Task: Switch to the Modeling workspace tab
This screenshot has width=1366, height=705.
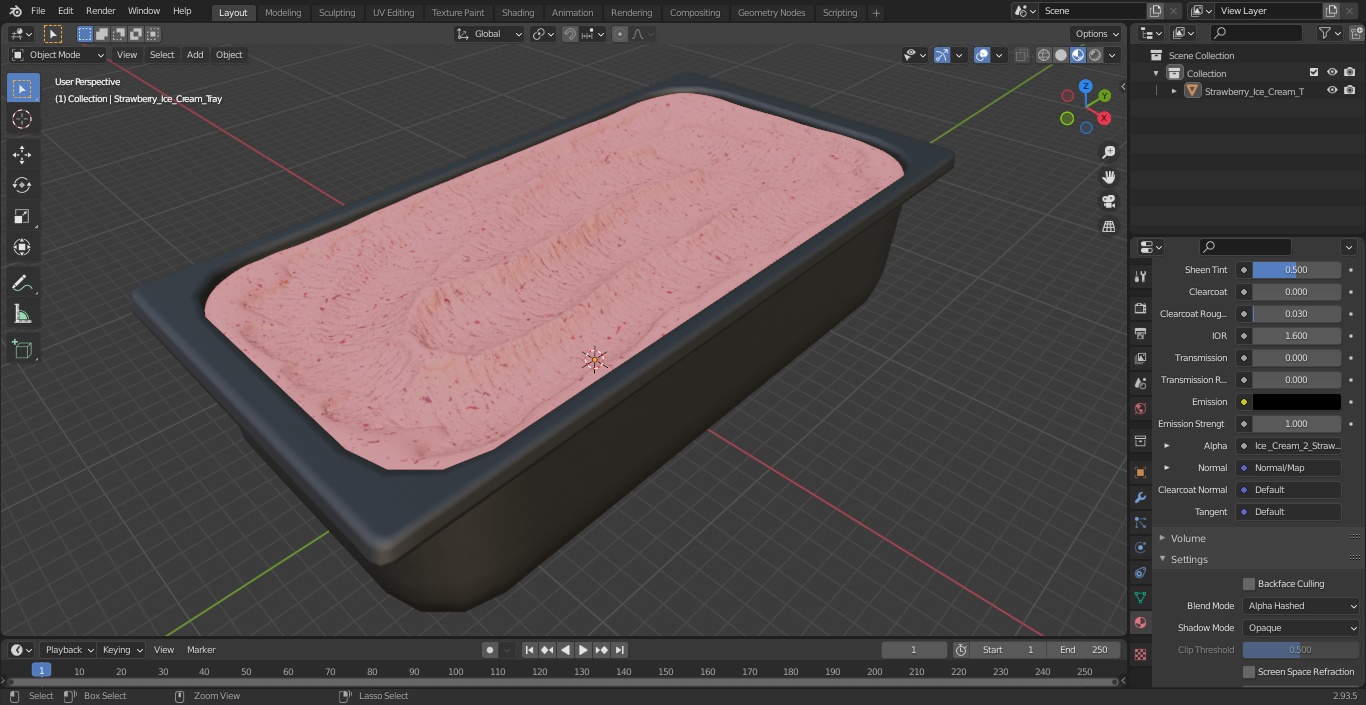Action: [283, 13]
